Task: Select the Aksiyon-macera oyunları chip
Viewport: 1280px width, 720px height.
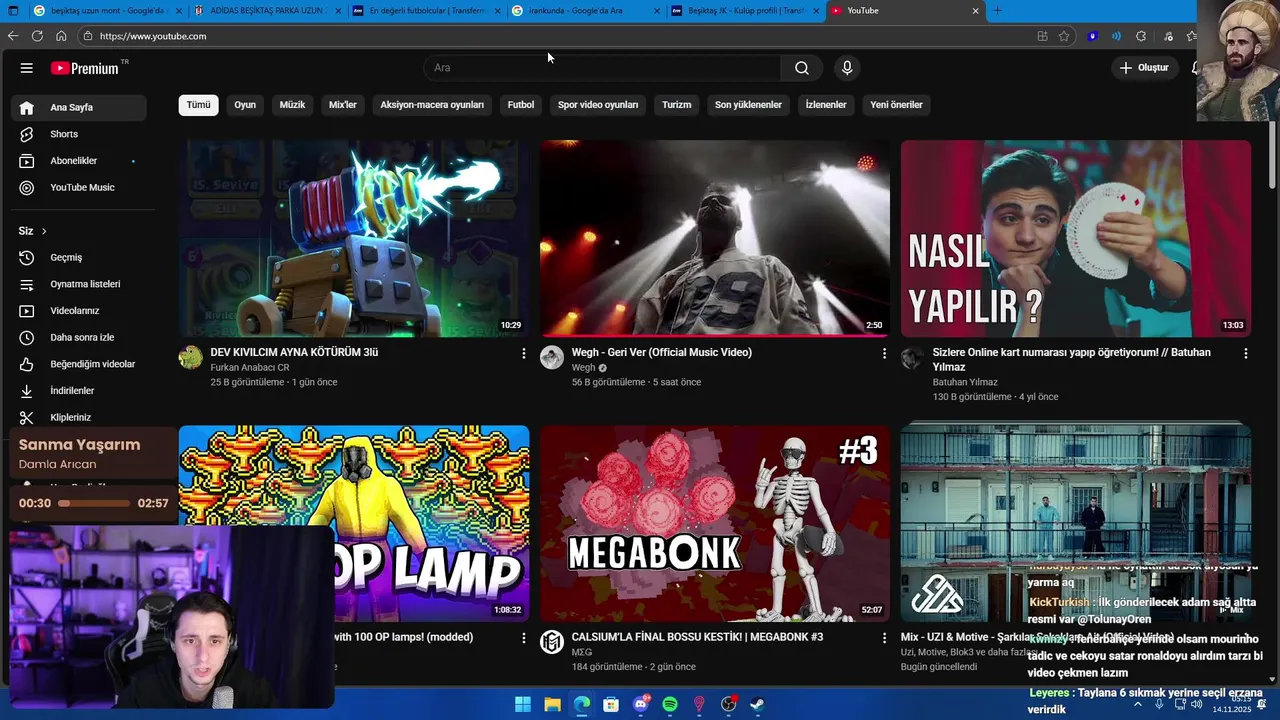Action: click(x=432, y=104)
